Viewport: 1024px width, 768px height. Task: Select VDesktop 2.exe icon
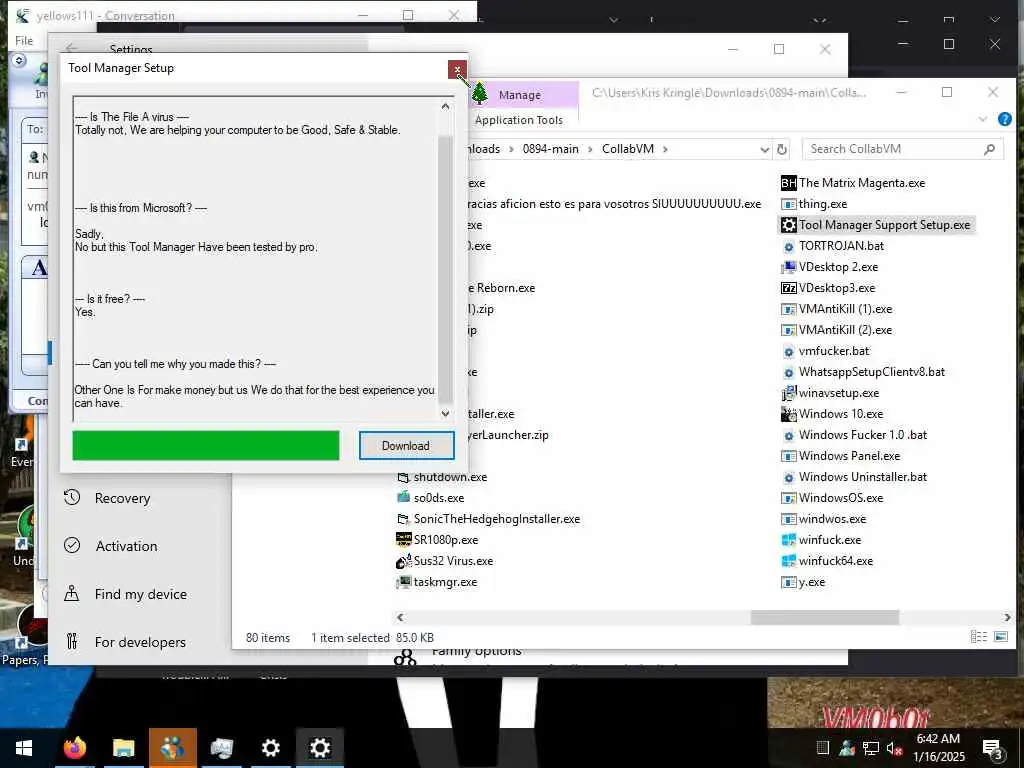[788, 266]
